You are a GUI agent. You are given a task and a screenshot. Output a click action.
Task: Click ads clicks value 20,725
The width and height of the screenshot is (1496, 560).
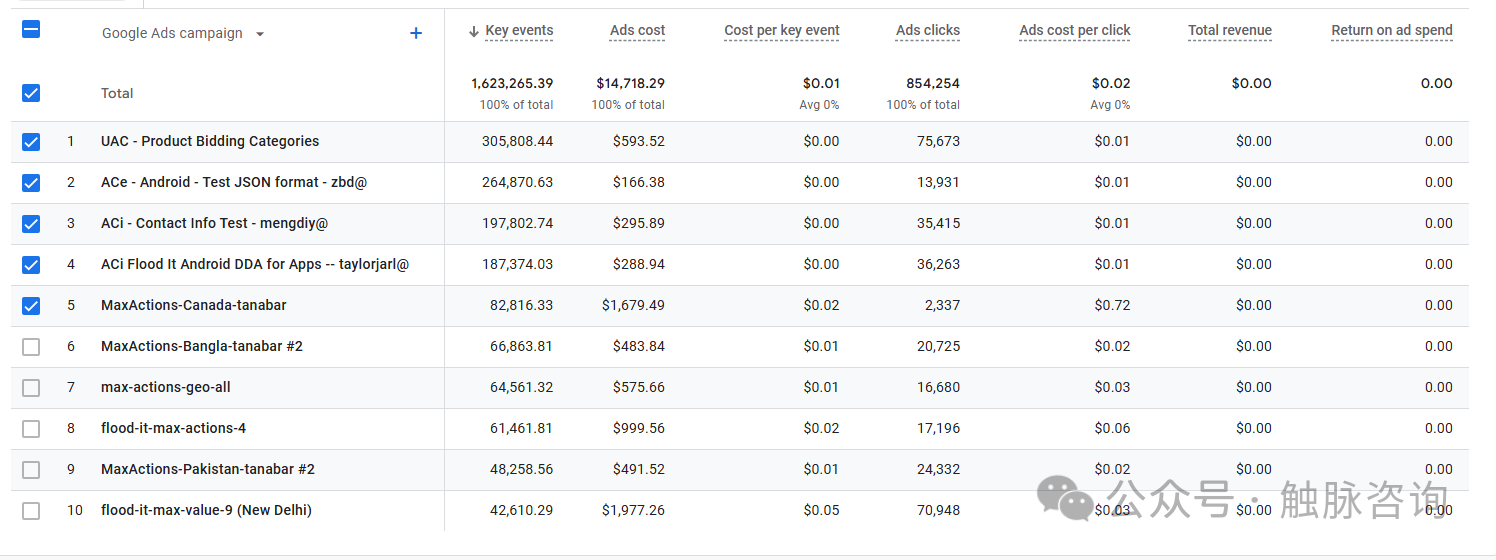tap(938, 346)
